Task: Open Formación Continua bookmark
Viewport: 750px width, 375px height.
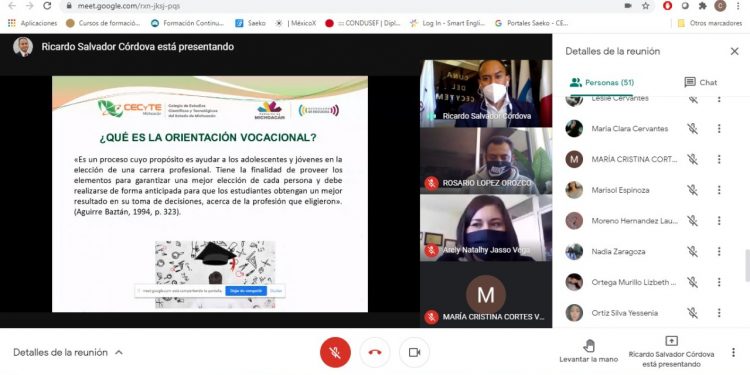Action: point(188,23)
